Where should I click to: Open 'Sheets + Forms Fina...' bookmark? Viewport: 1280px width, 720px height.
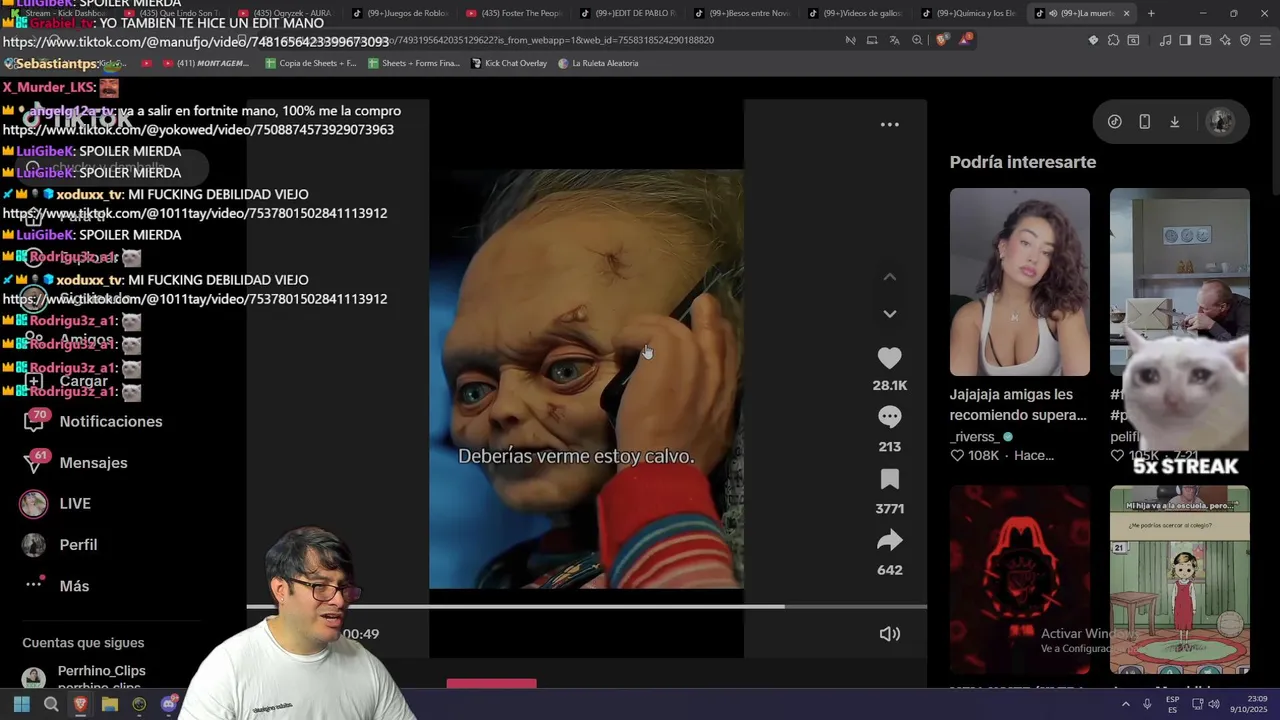(x=414, y=63)
